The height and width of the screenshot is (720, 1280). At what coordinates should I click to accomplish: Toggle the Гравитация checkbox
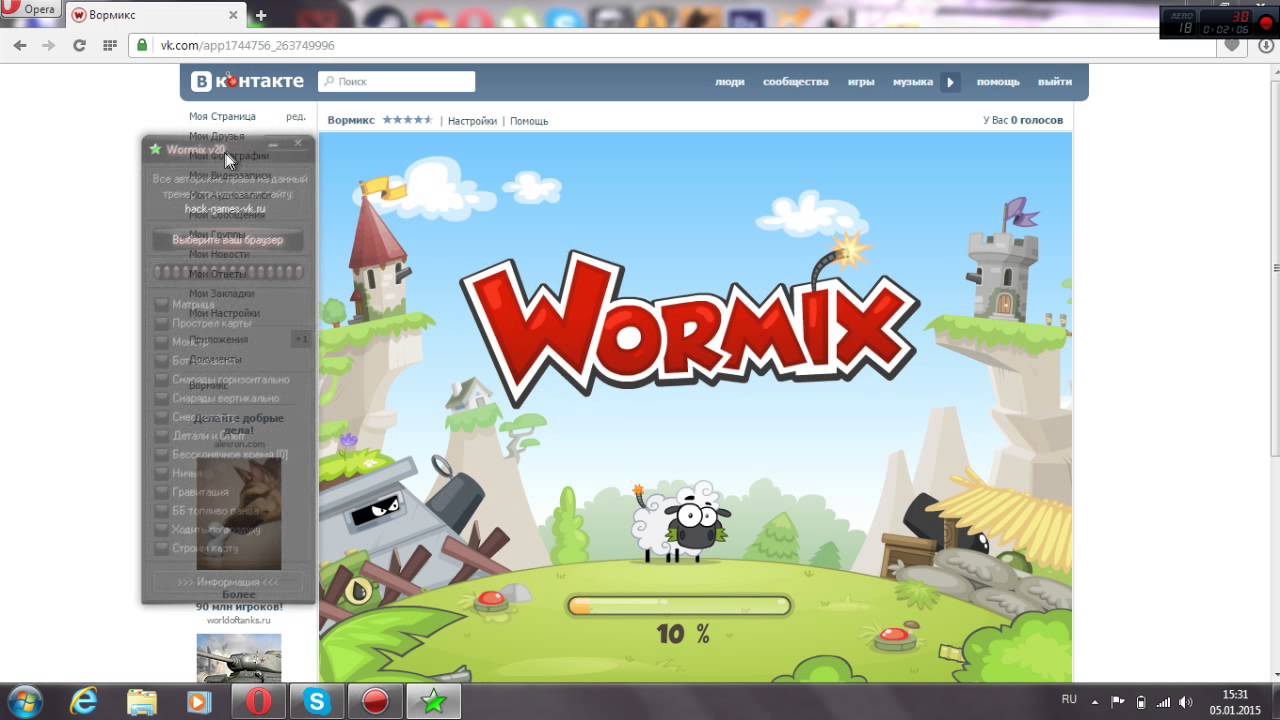coord(161,492)
